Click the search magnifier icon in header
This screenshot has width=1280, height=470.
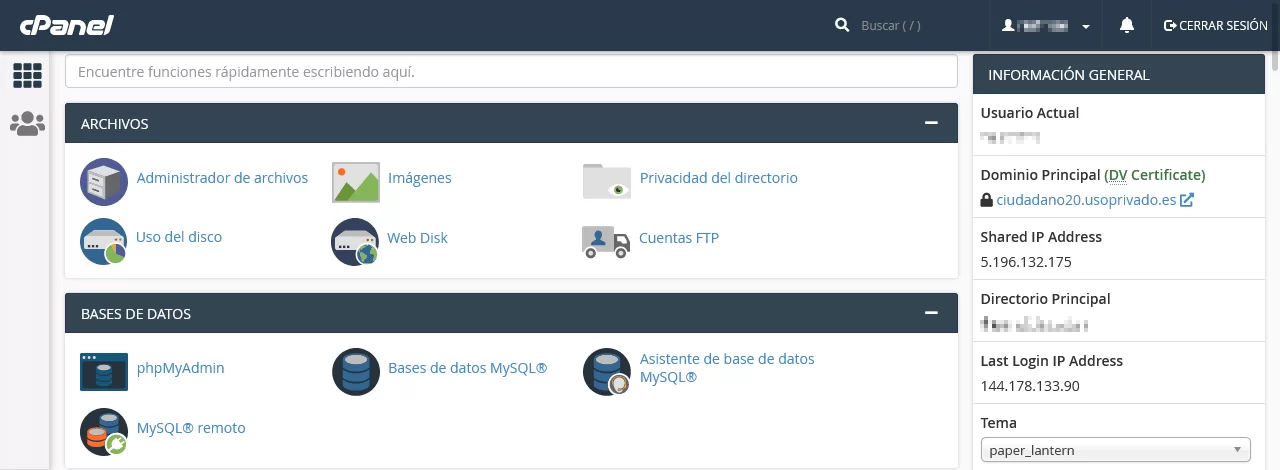pyautogui.click(x=842, y=25)
